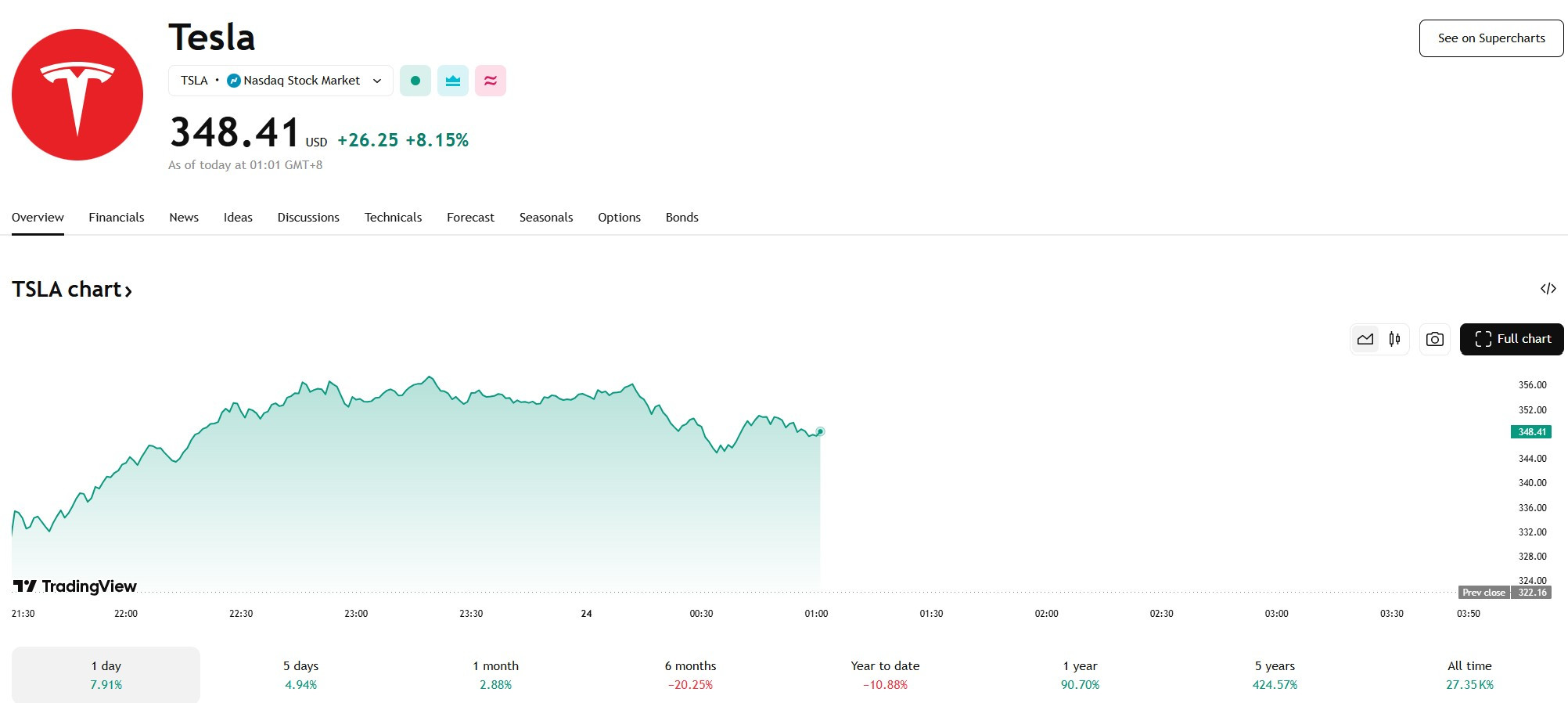
Task: Take a chart snapshot with camera icon
Action: [x=1435, y=339]
